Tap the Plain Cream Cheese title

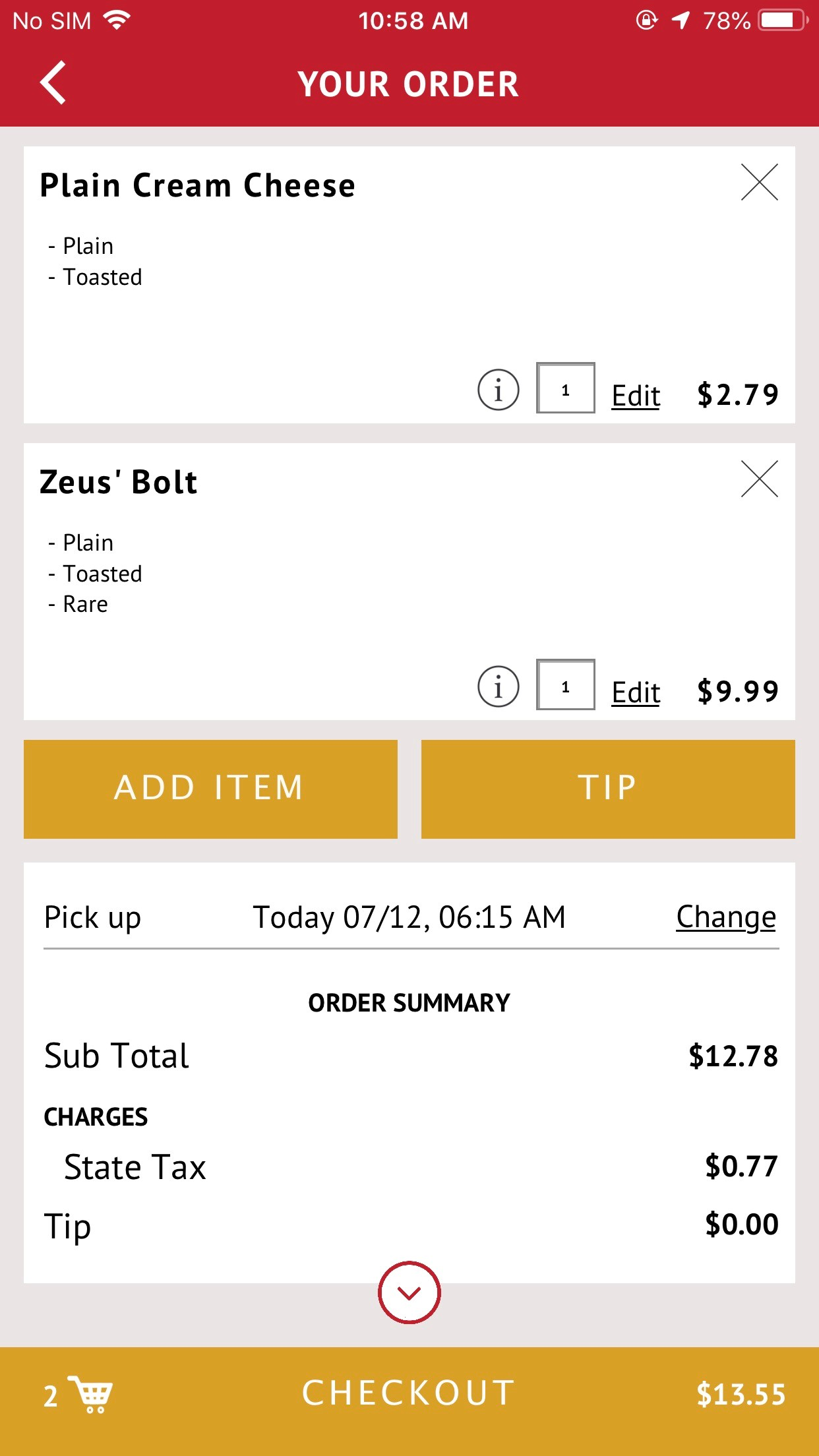[198, 185]
